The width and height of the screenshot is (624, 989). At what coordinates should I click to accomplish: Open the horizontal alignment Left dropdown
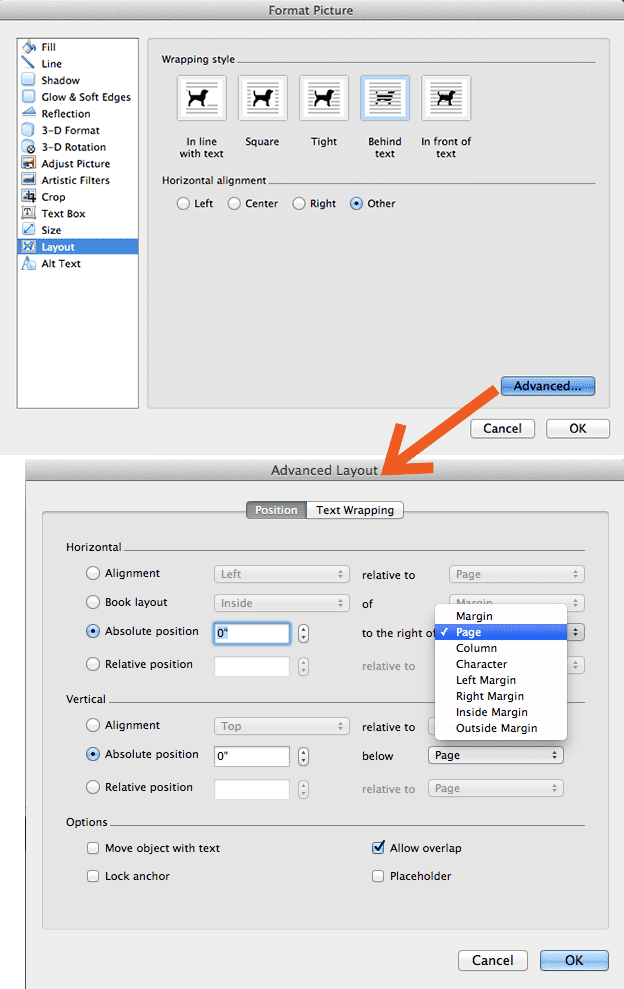click(281, 574)
